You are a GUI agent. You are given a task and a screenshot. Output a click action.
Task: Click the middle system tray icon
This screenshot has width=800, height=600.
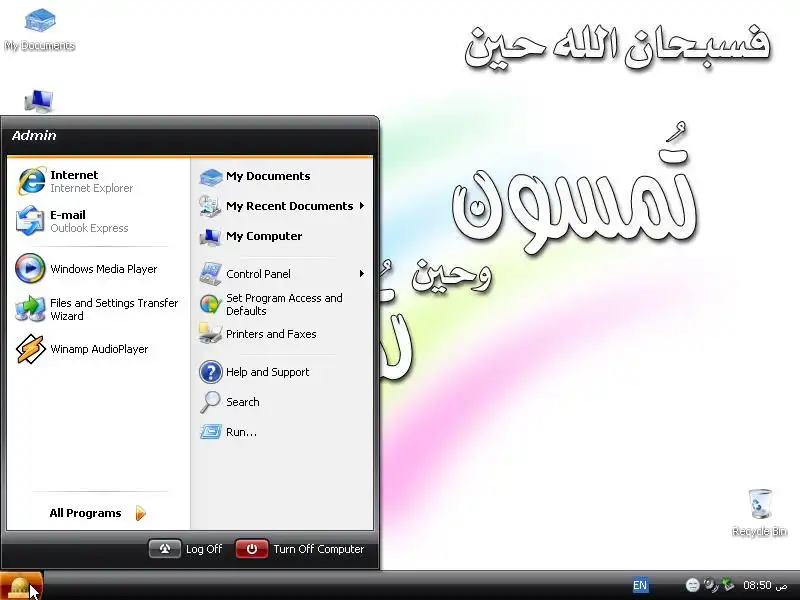711,585
